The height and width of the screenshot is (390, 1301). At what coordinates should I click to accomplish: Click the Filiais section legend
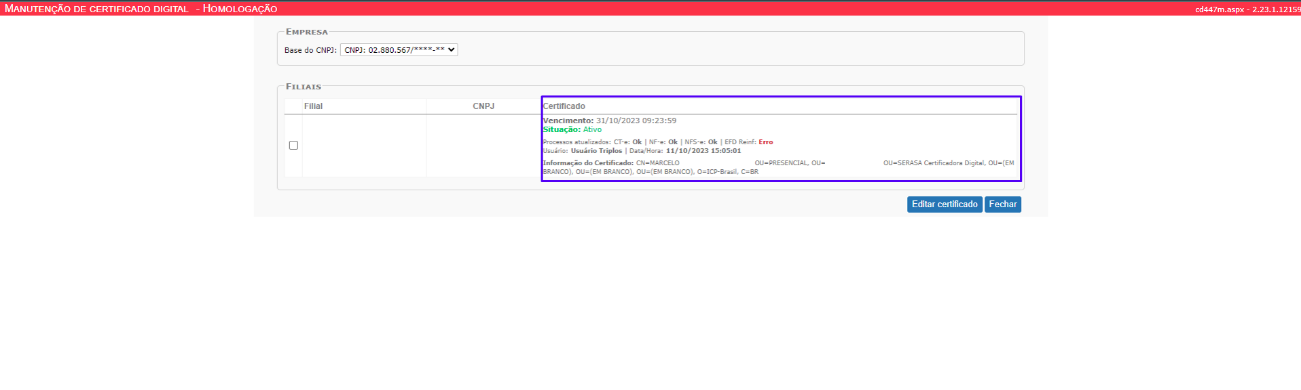[x=304, y=86]
